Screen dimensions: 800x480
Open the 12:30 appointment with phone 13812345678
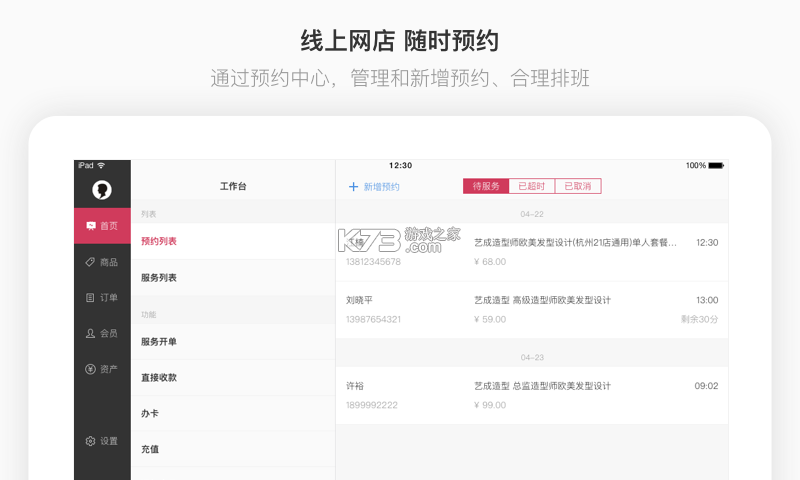tap(532, 252)
